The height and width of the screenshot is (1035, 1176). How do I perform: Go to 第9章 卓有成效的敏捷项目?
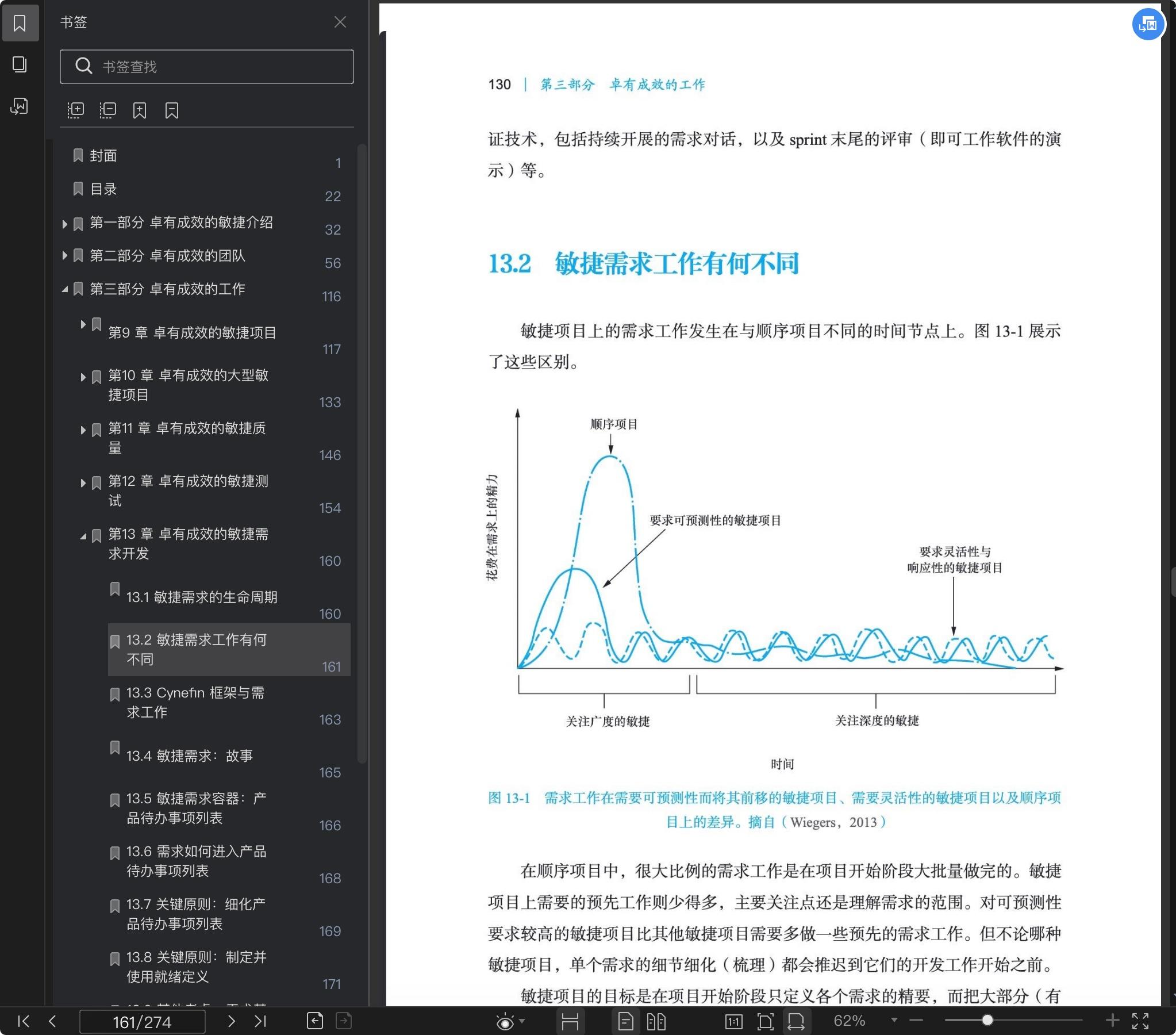[x=192, y=333]
